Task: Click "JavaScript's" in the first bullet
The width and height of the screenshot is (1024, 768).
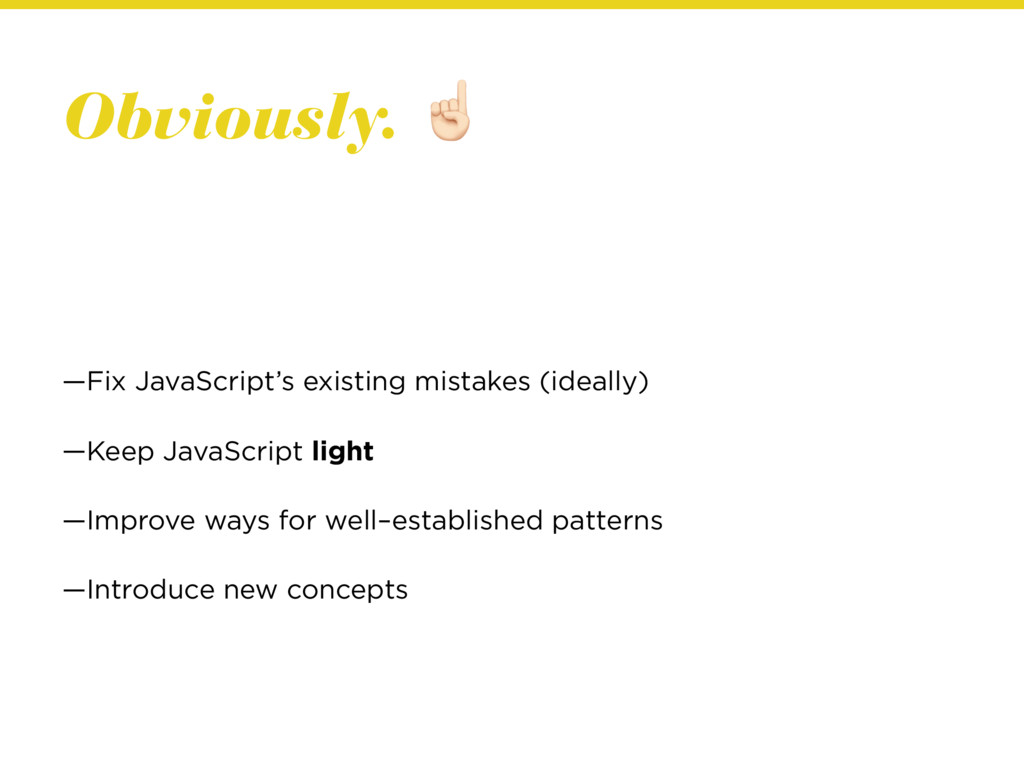Action: 216,381
